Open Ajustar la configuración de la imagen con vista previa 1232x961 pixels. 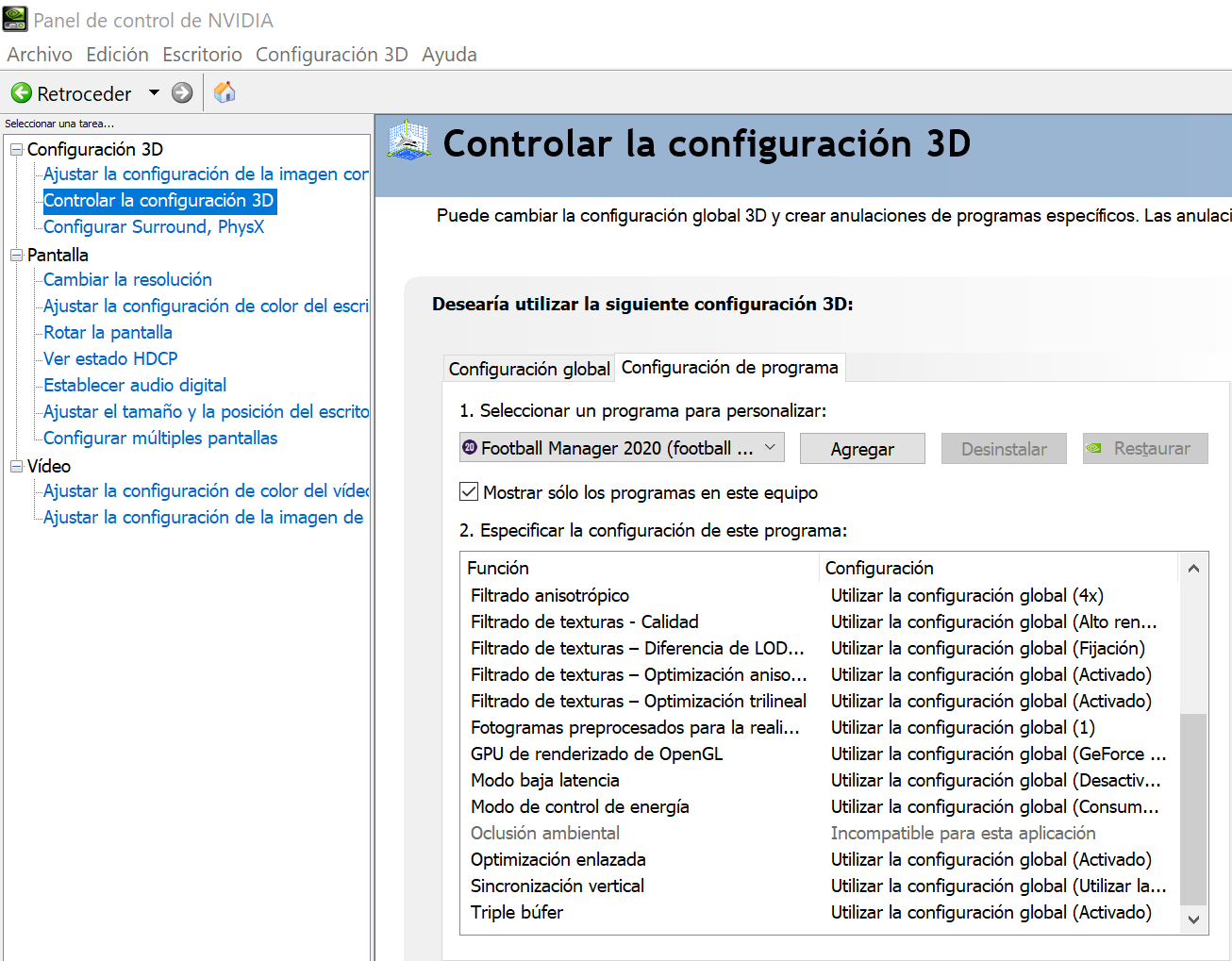pyautogui.click(x=206, y=174)
